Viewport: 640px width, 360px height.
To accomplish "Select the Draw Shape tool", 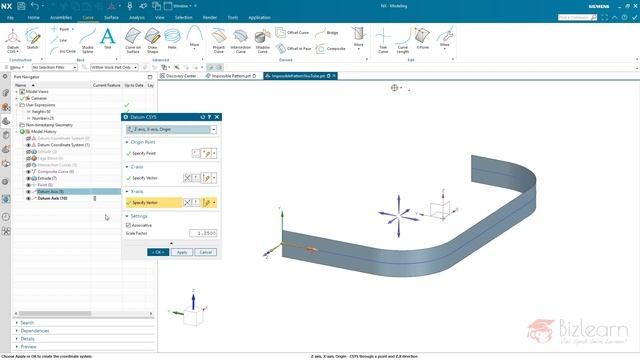I will (153, 40).
